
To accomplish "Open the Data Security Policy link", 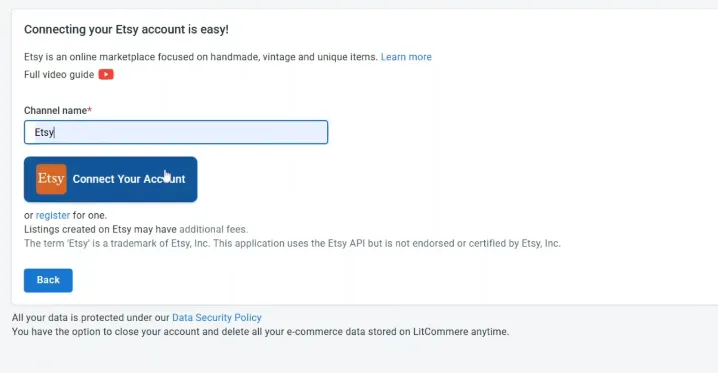I will (217, 318).
